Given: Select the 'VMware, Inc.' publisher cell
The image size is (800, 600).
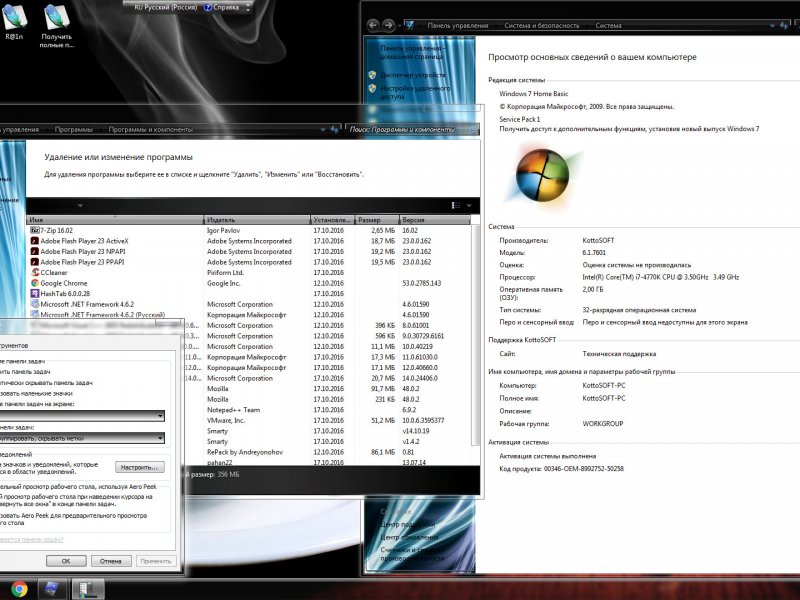Looking at the screenshot, I should pyautogui.click(x=226, y=421).
